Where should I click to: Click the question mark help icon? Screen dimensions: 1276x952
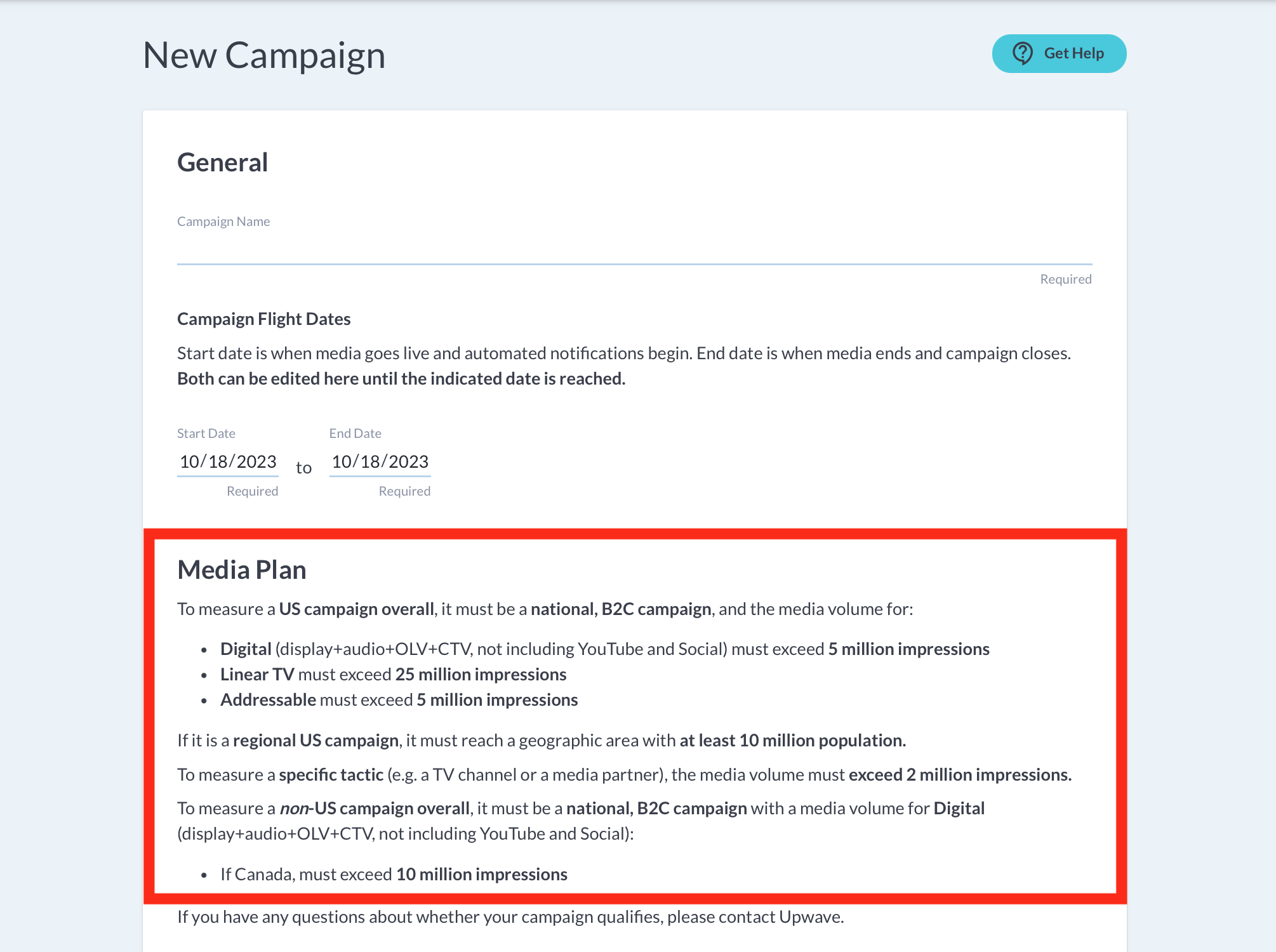(x=1023, y=53)
